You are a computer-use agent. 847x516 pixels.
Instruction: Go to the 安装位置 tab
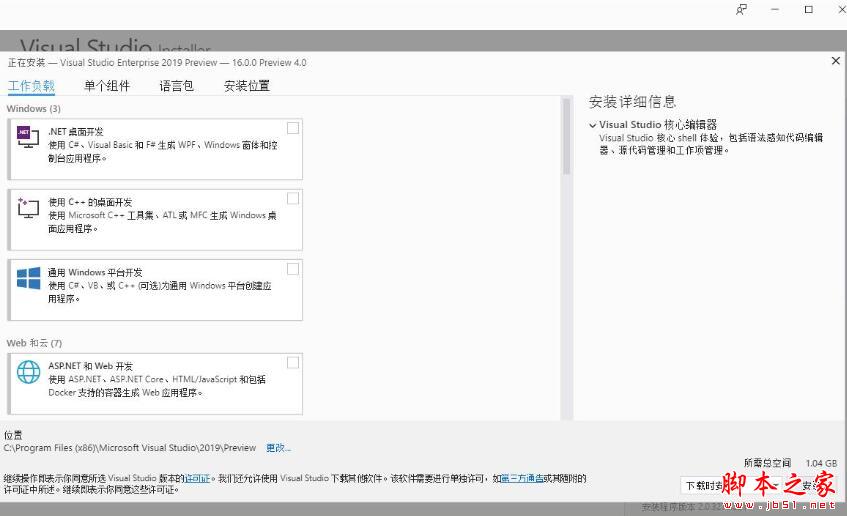click(246, 86)
